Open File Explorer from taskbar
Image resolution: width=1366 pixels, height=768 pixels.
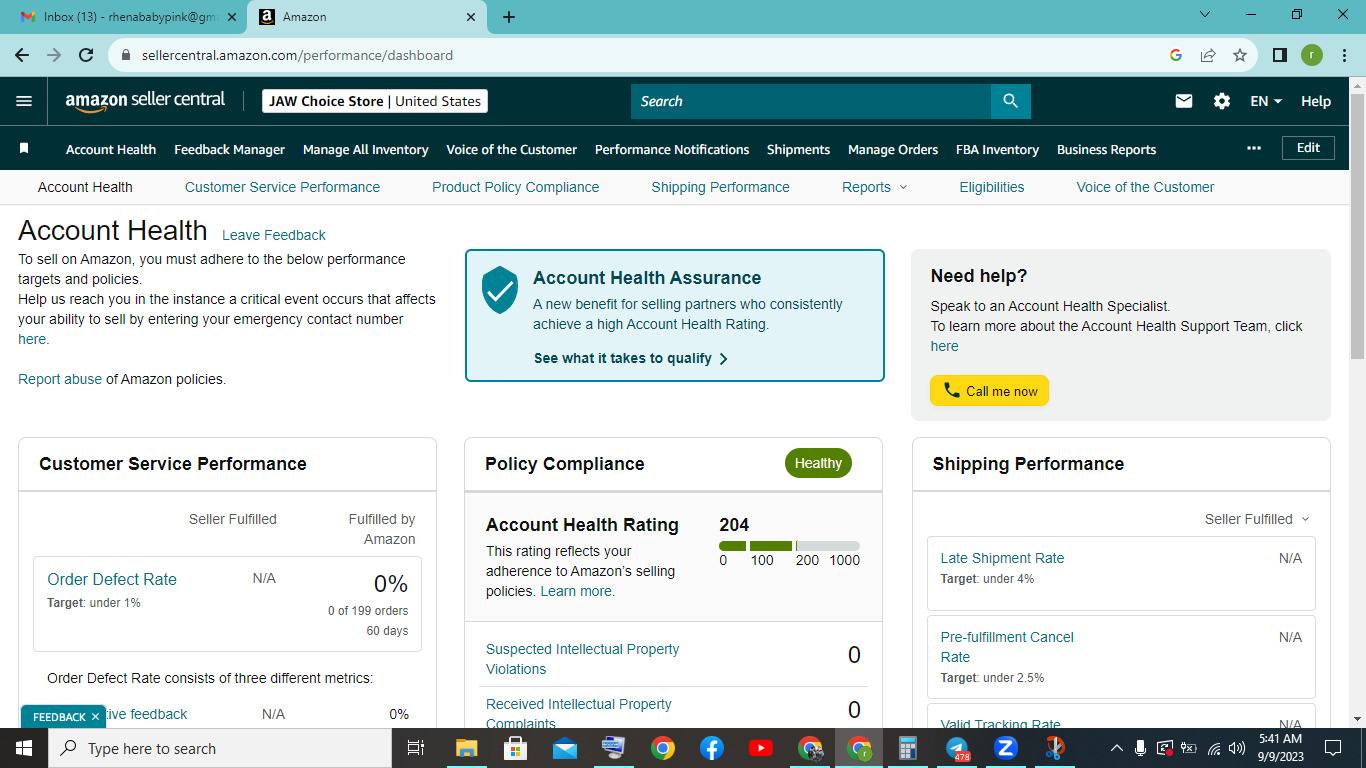[x=467, y=748]
